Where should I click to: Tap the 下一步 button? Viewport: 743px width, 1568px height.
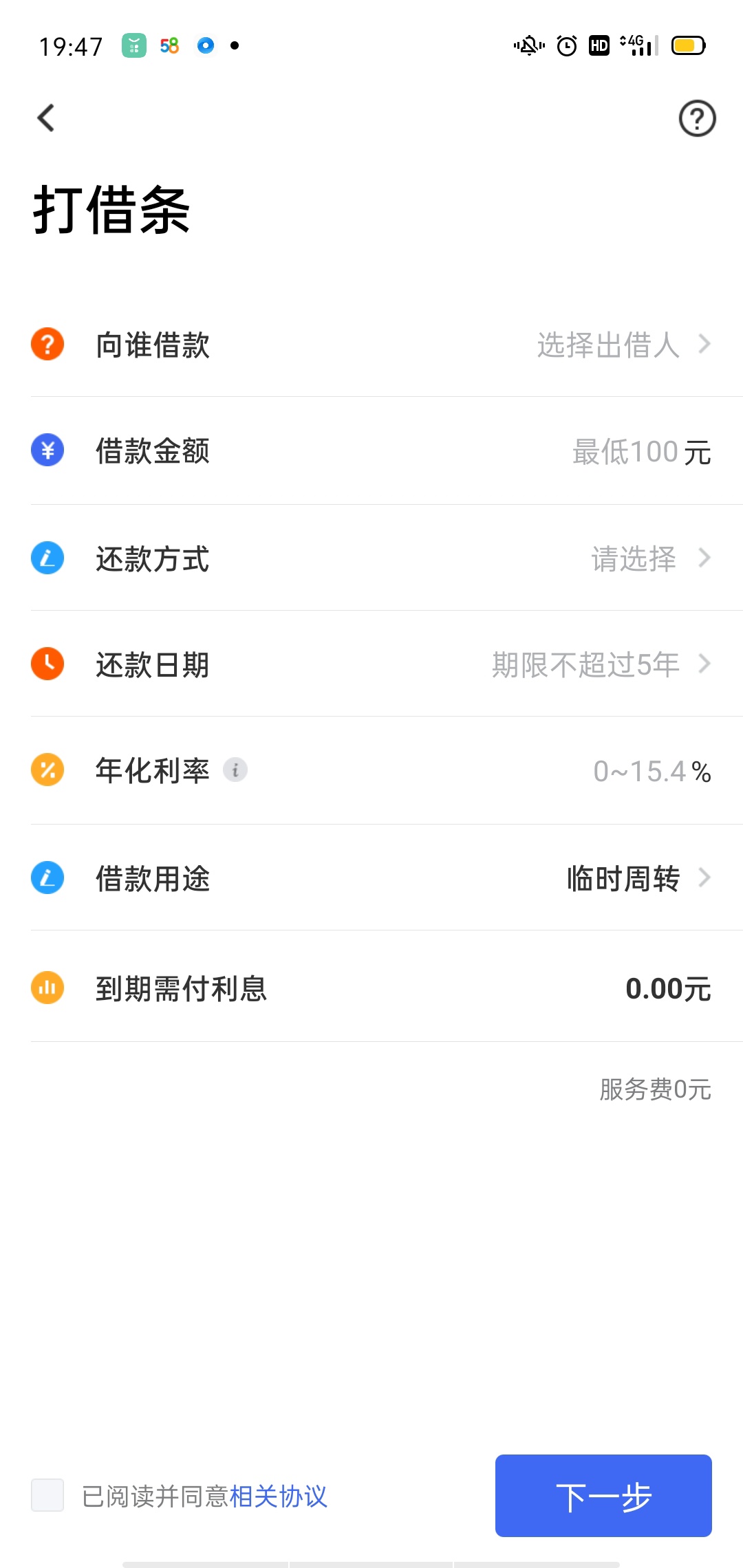coord(603,1496)
